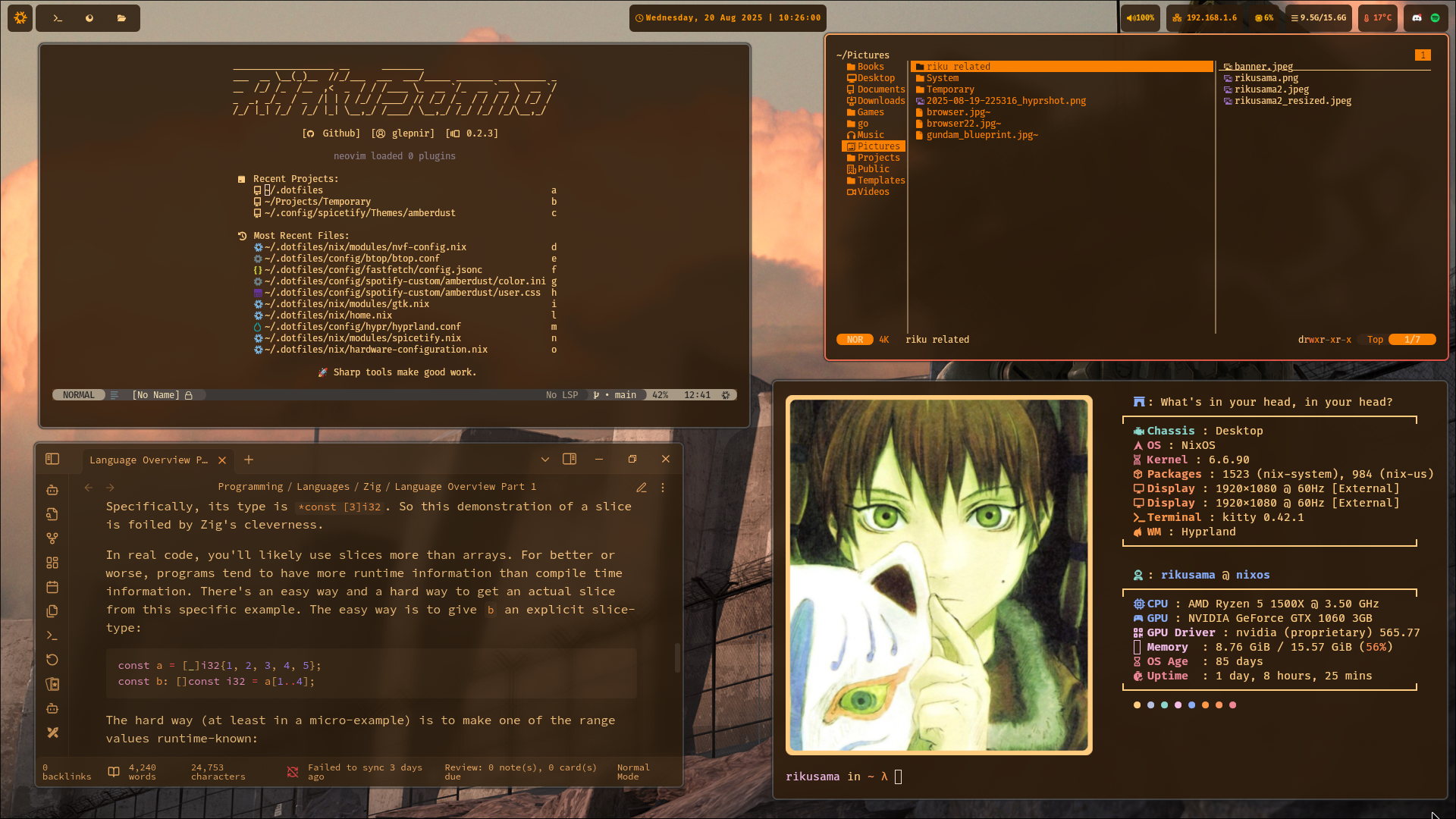
Task: Open daily note calendar icon
Action: point(52,587)
